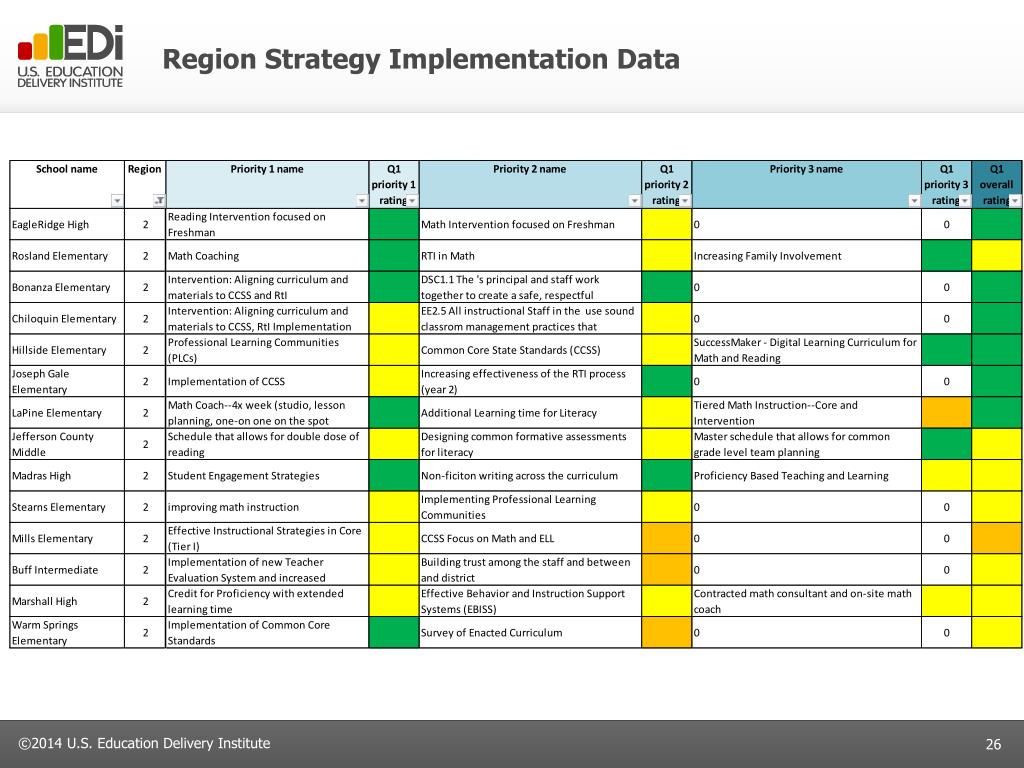Open the Priority 3 name filter dropdown
The image size is (1024, 768).
coord(914,200)
